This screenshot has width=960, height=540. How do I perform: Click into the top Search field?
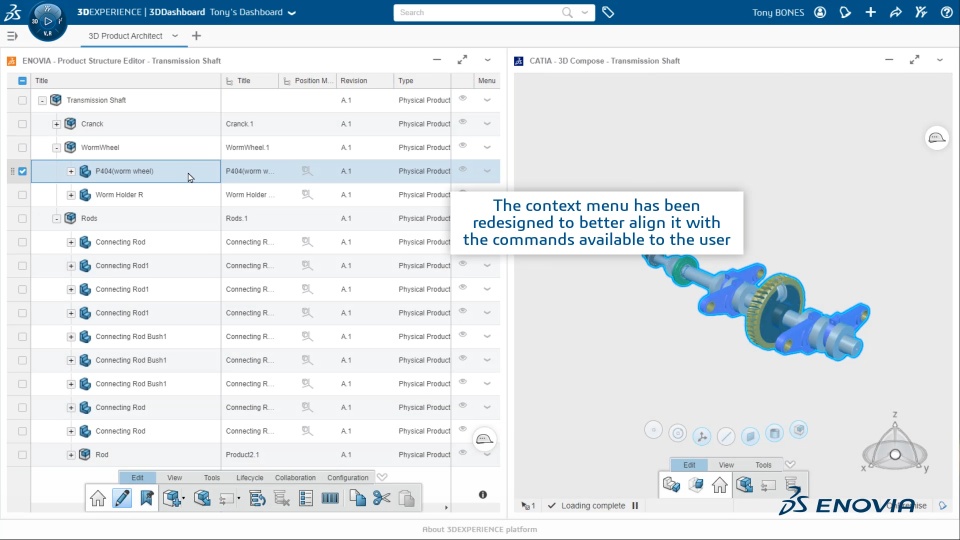point(478,12)
